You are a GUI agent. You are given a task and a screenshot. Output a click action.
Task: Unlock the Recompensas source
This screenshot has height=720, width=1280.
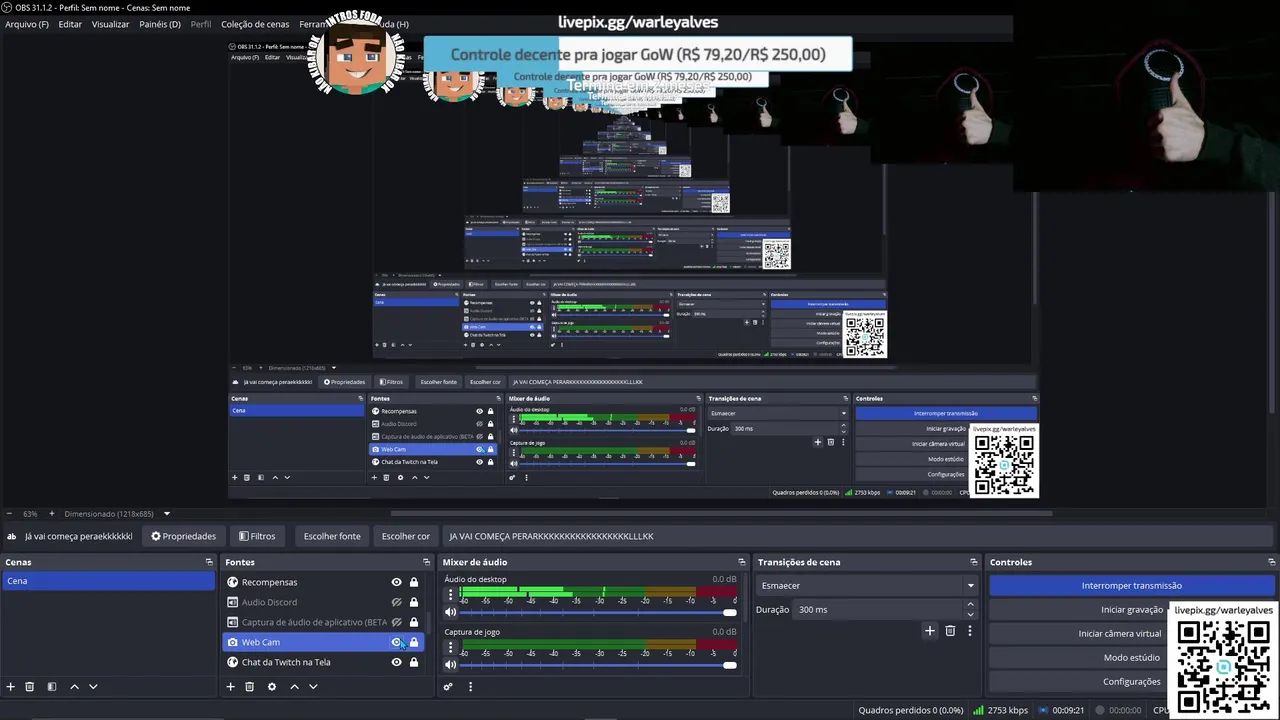click(414, 582)
